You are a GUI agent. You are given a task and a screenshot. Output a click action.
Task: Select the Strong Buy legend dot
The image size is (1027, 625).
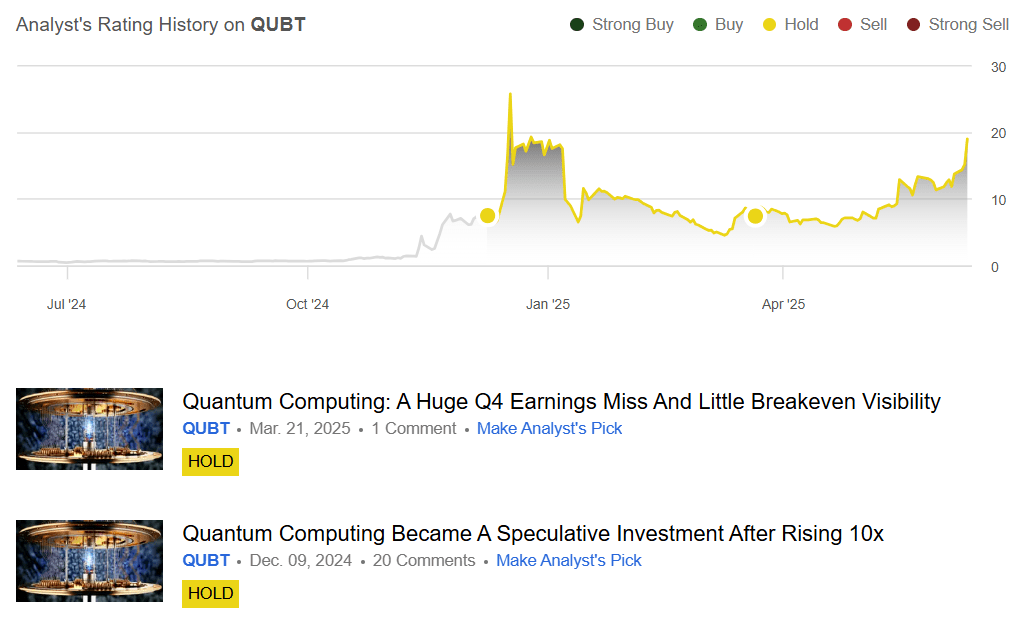click(576, 24)
